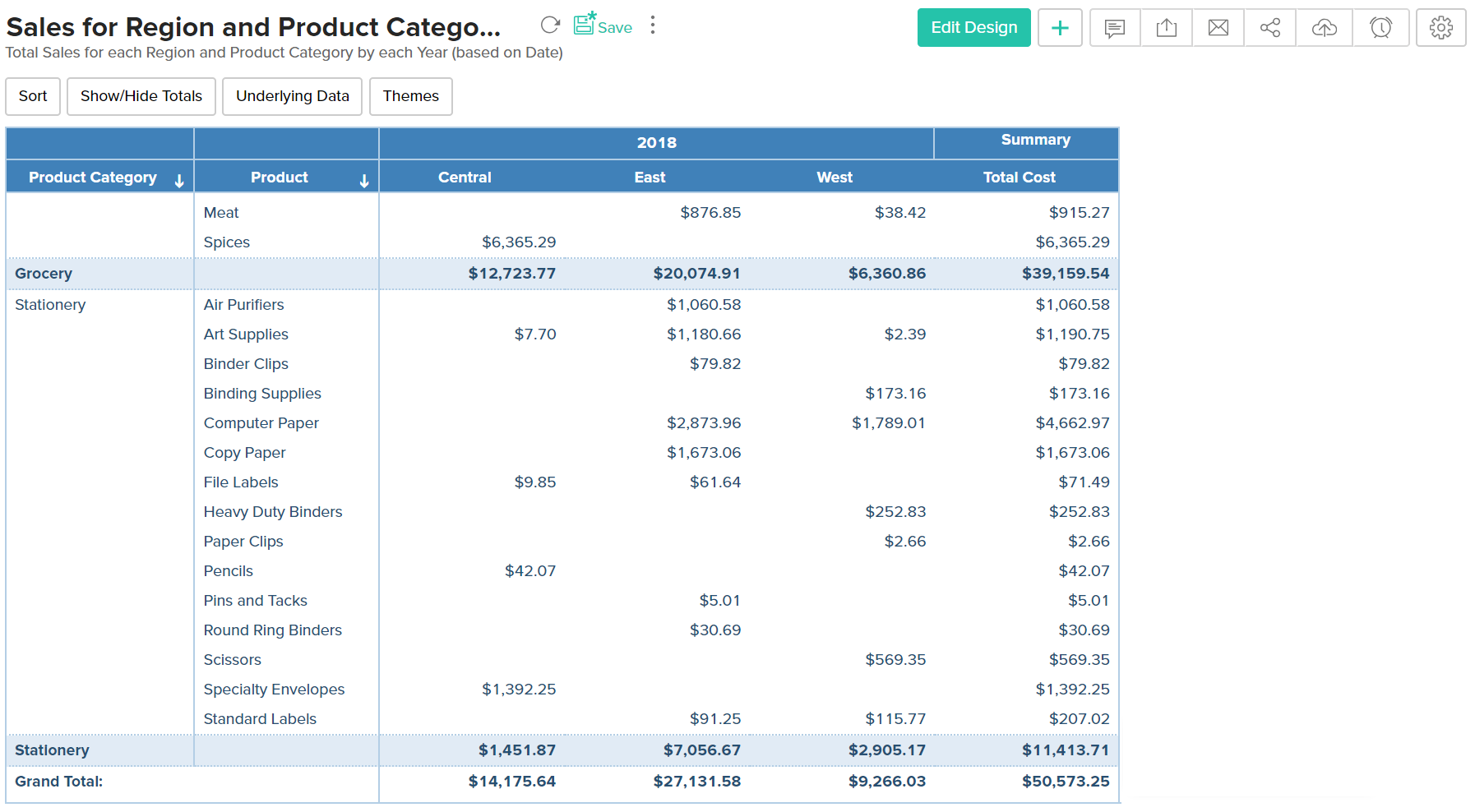Open the Themes options
1475x812 pixels.
pyautogui.click(x=410, y=96)
